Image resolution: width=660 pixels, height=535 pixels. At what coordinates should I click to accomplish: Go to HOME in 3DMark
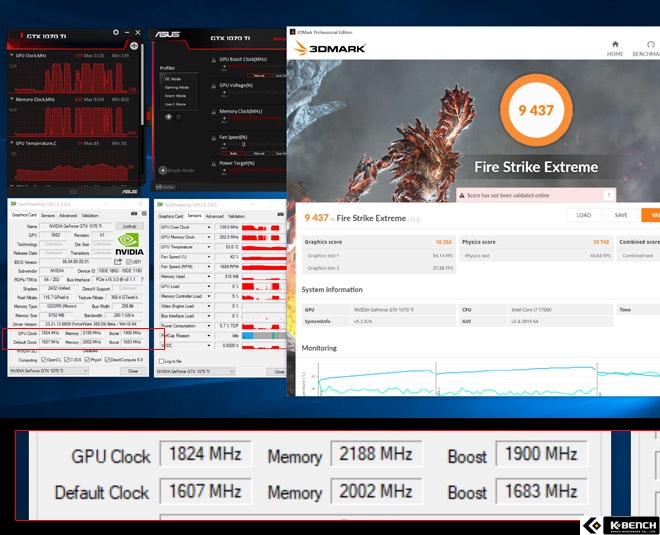click(x=615, y=48)
